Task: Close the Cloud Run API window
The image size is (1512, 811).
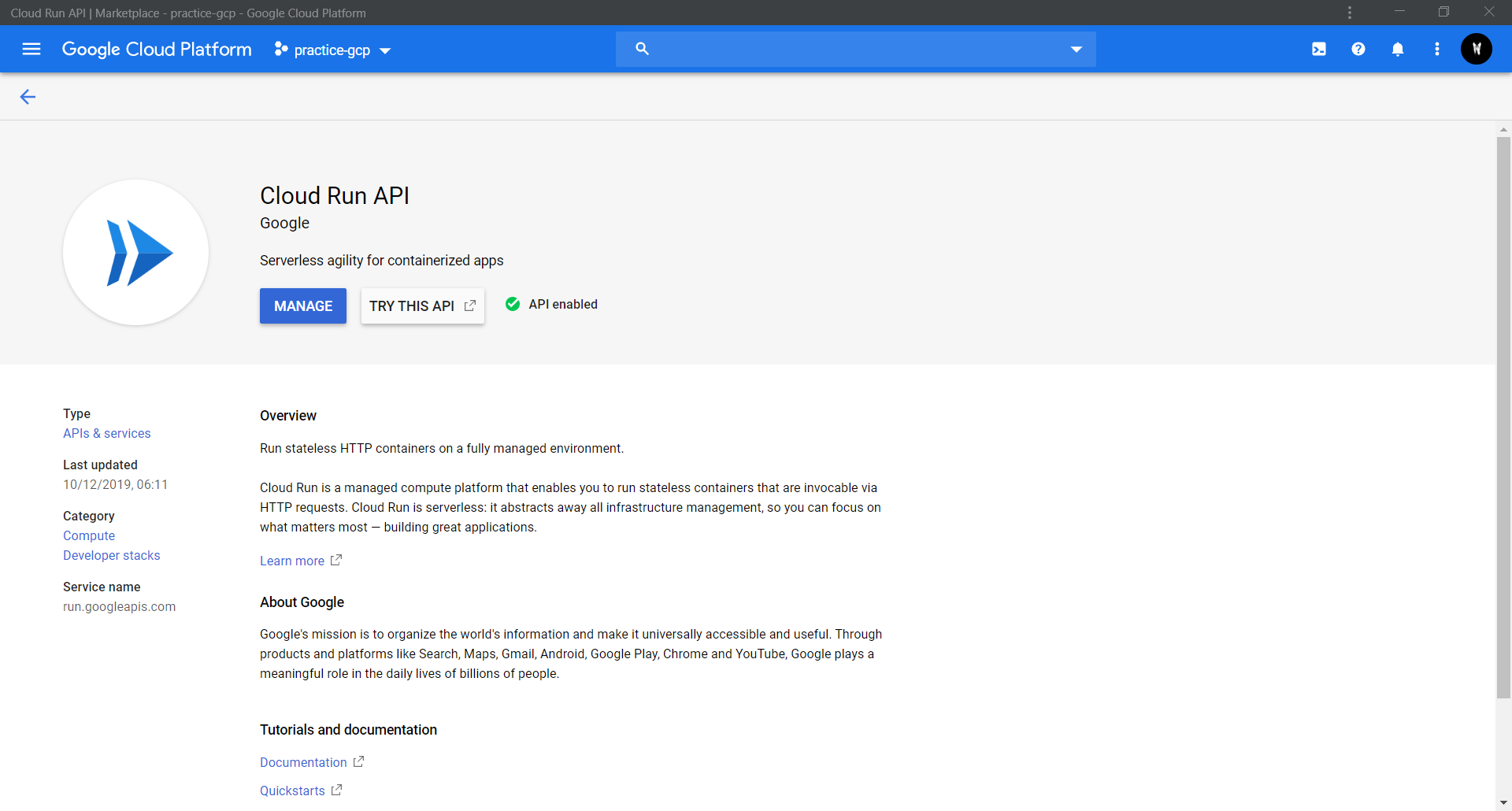Action: (x=1488, y=12)
